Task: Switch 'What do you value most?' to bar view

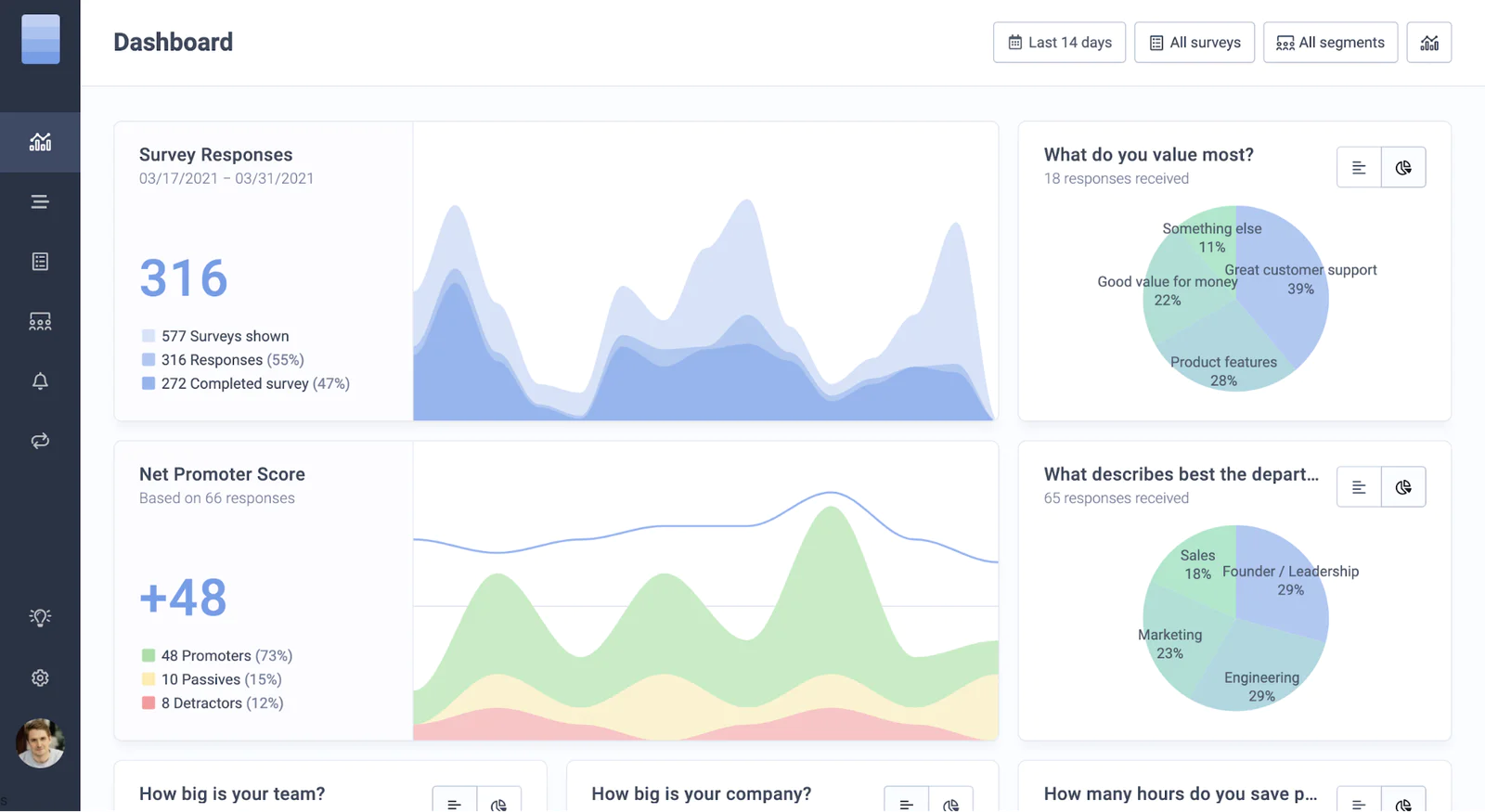Action: pyautogui.click(x=1359, y=168)
